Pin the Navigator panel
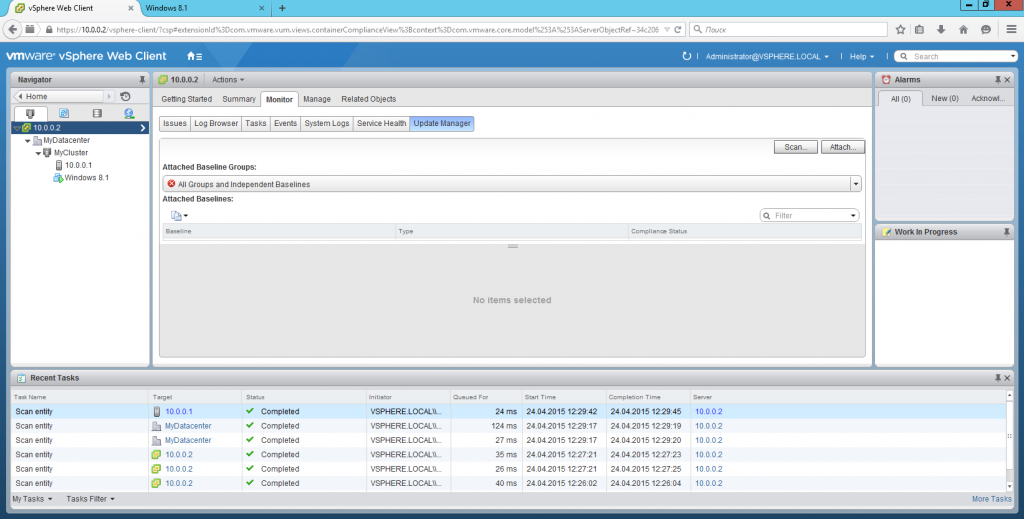Image resolution: width=1024 pixels, height=519 pixels. point(142,80)
